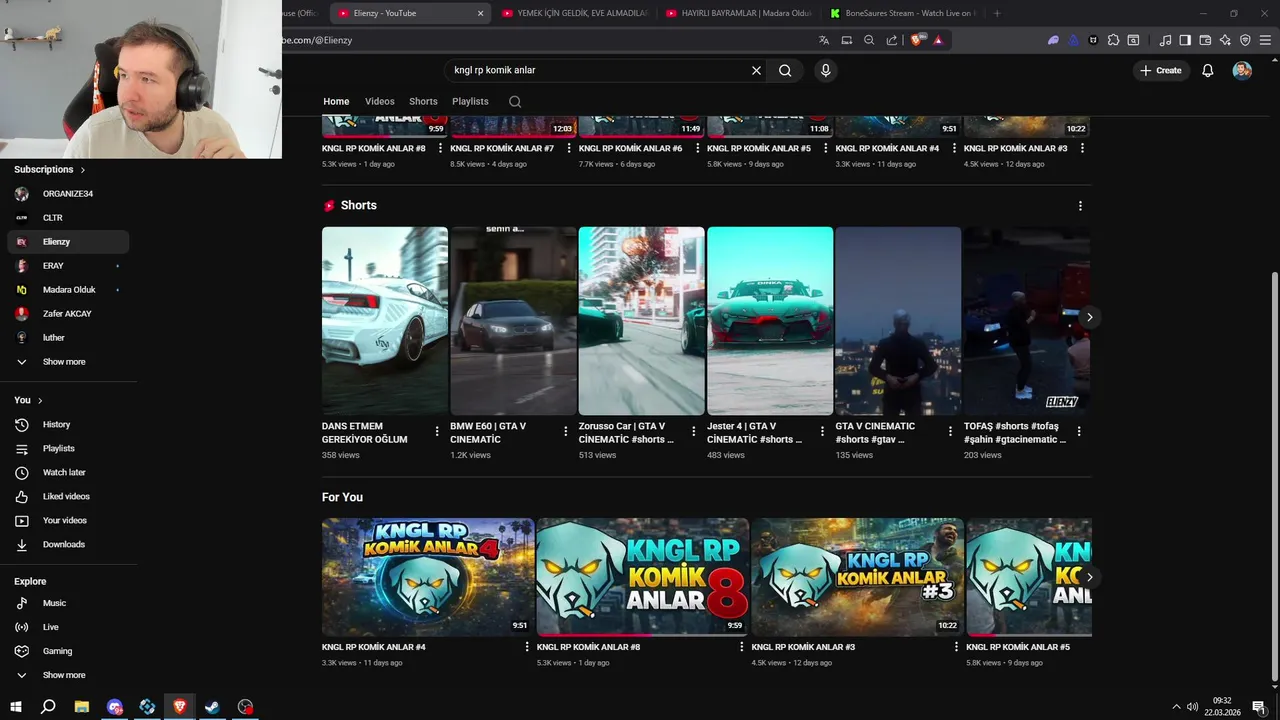1280x720 pixels.
Task: Switch to the channel Videos tab
Action: pos(380,101)
